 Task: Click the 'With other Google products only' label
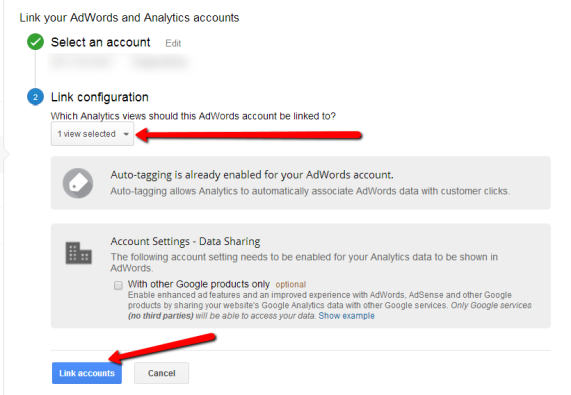pyautogui.click(x=198, y=284)
